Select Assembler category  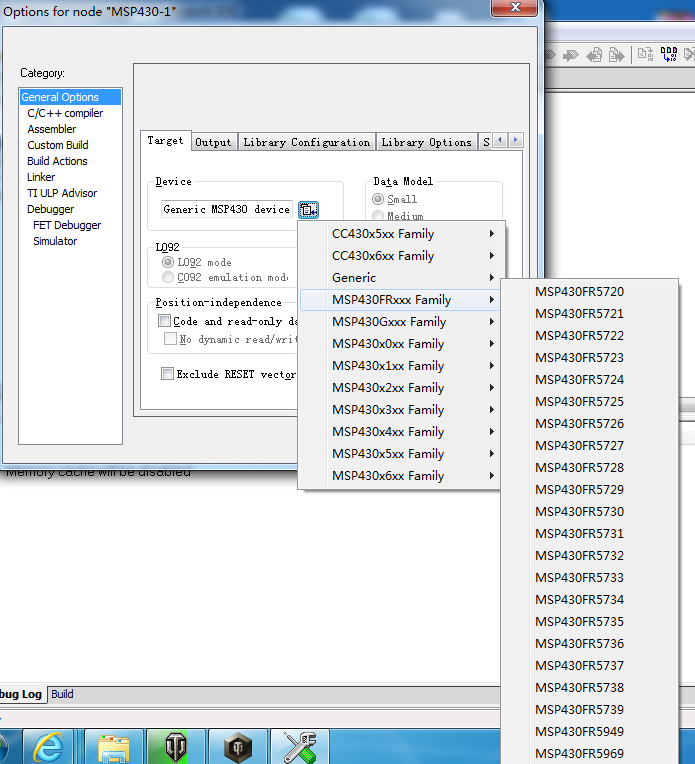[x=52, y=129]
